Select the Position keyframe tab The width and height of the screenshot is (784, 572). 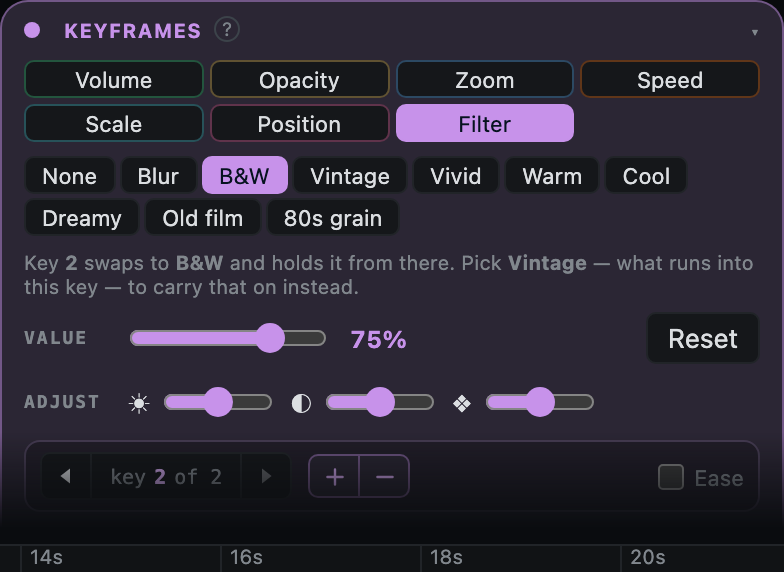[300, 124]
